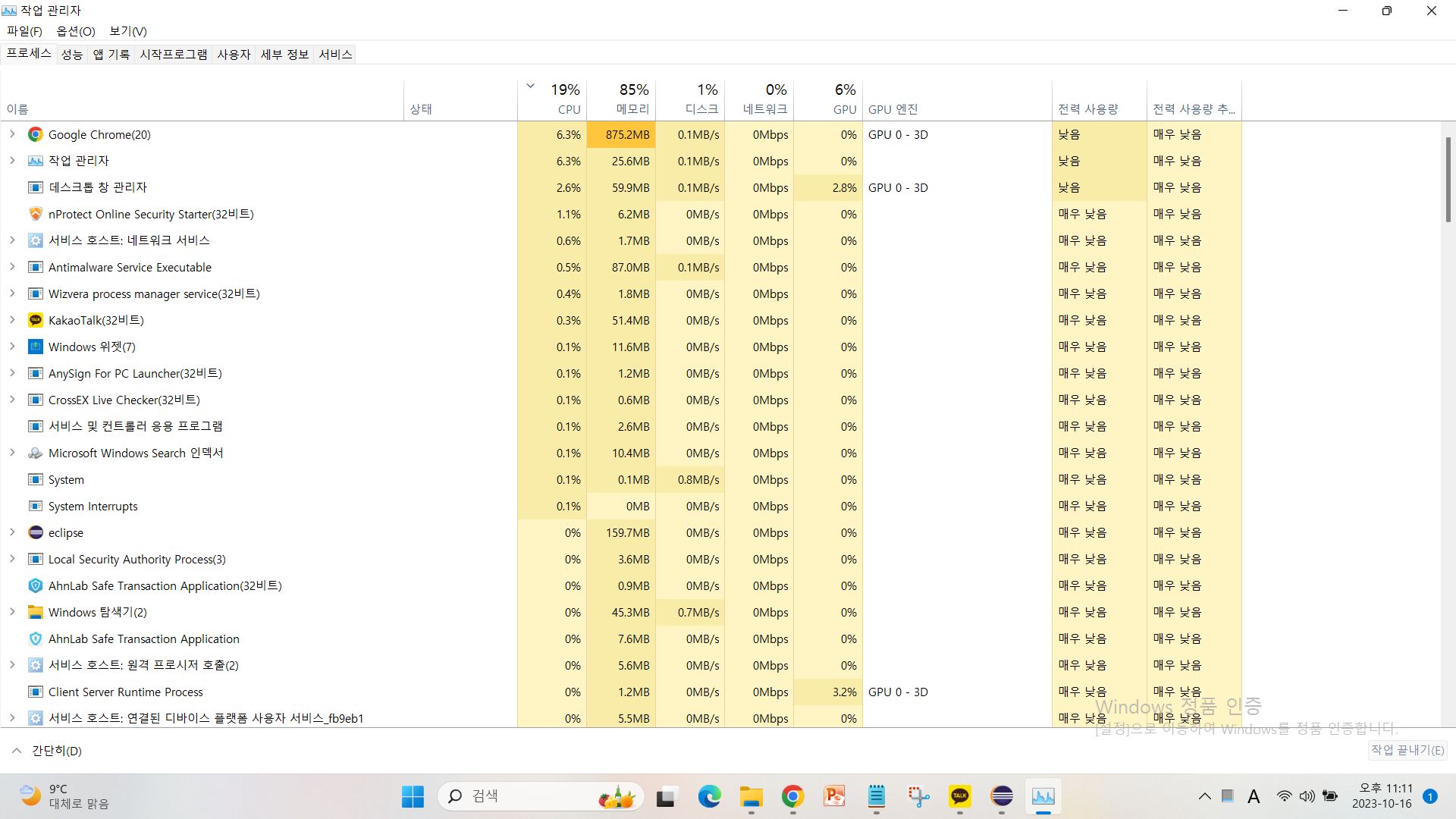Sort by the 이름 column header
The width and height of the screenshot is (1456, 819).
(202, 99)
